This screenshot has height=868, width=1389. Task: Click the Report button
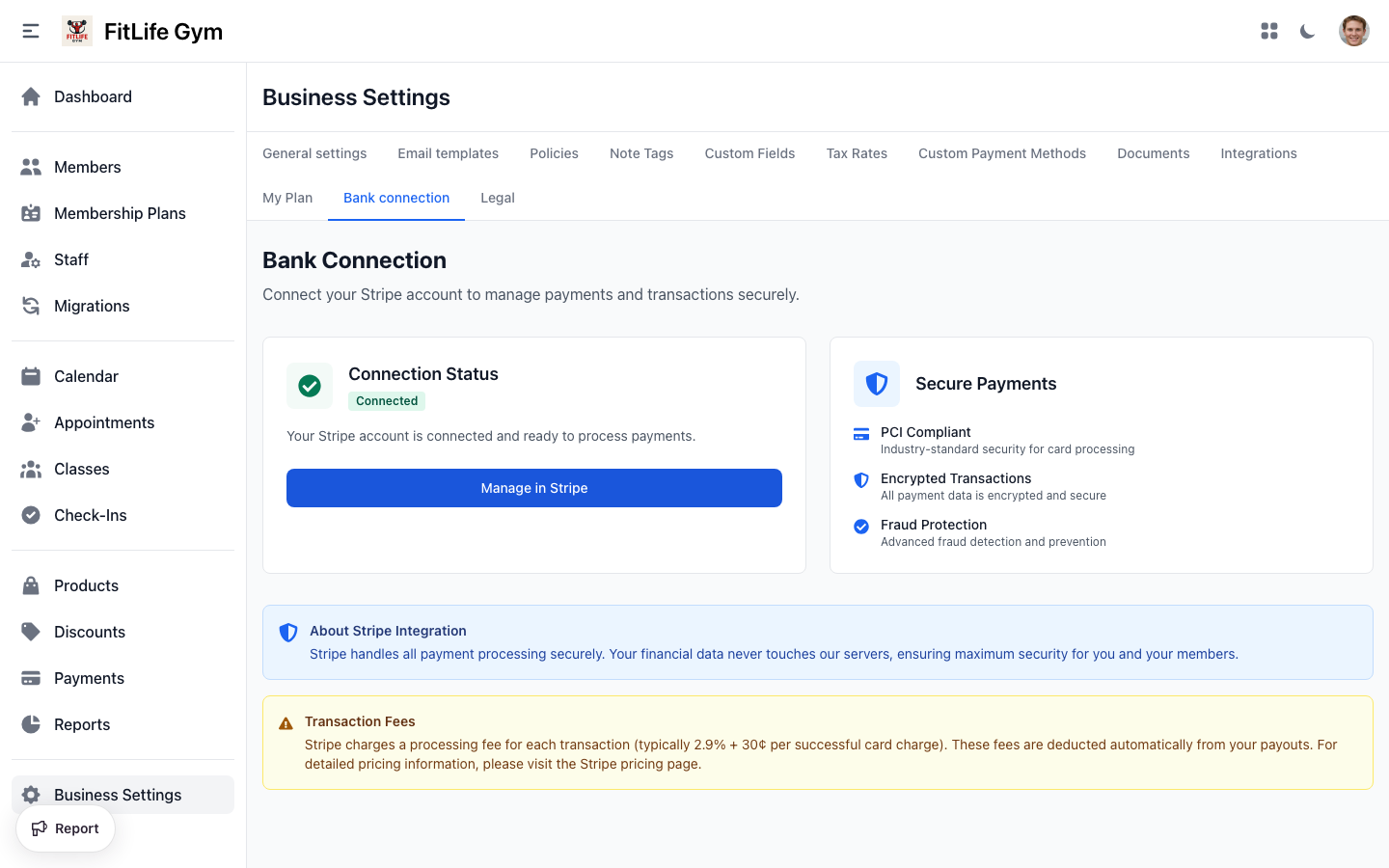(x=65, y=827)
